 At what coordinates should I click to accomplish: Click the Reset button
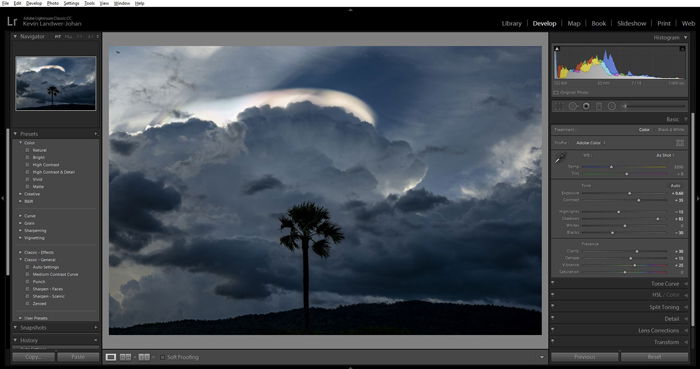tap(654, 357)
